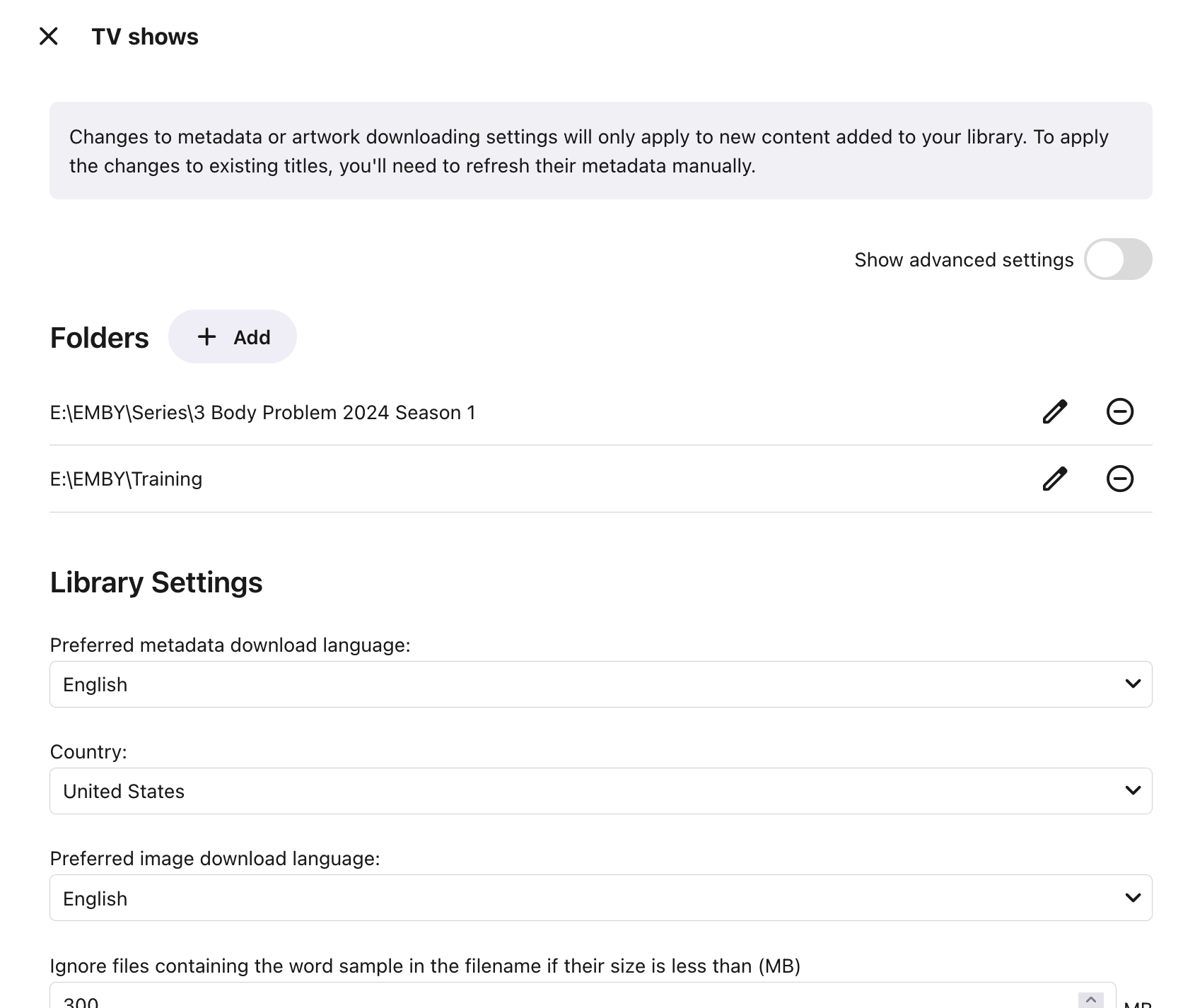Edit the 3 Body Problem folder path

coord(1054,412)
